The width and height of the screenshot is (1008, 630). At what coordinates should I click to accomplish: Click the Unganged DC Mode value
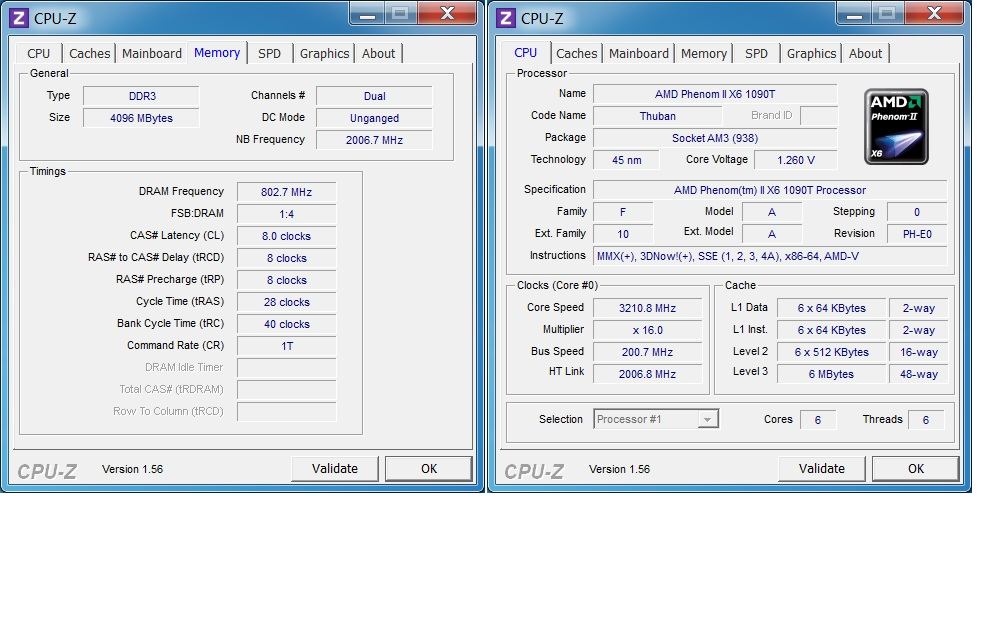374,118
